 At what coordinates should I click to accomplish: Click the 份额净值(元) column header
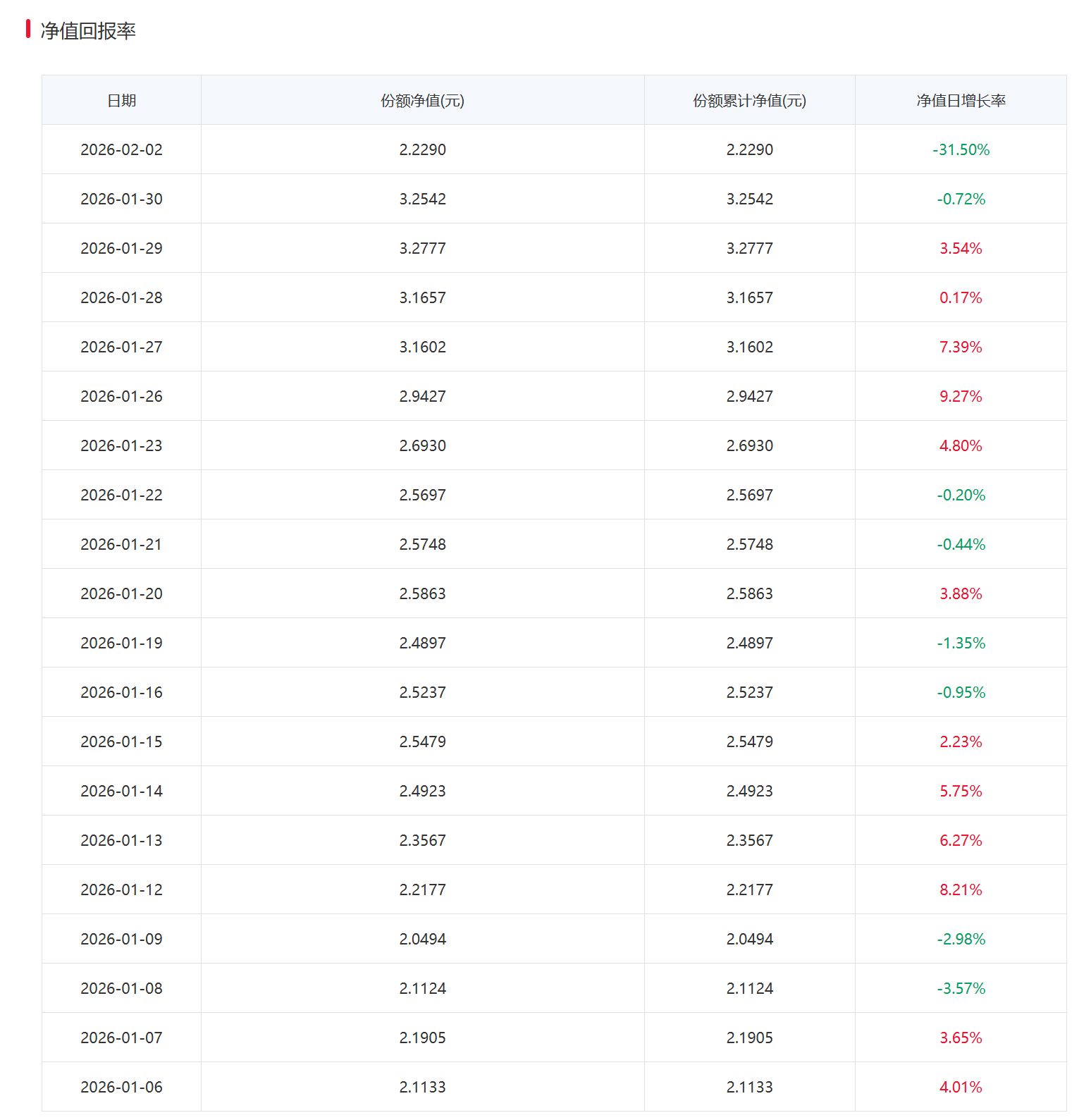pyautogui.click(x=422, y=101)
